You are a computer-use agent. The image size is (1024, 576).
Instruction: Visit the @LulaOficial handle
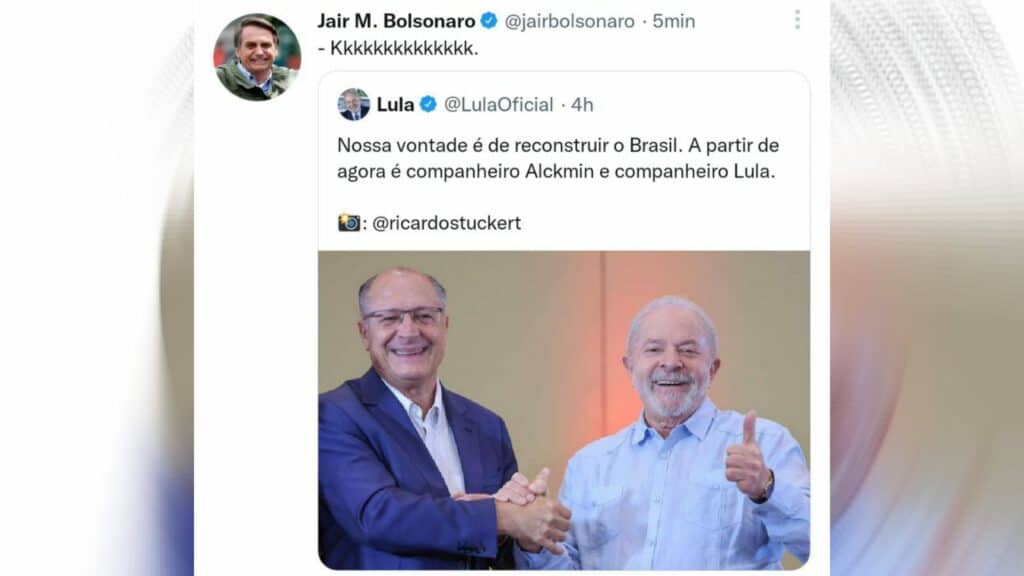(498, 104)
